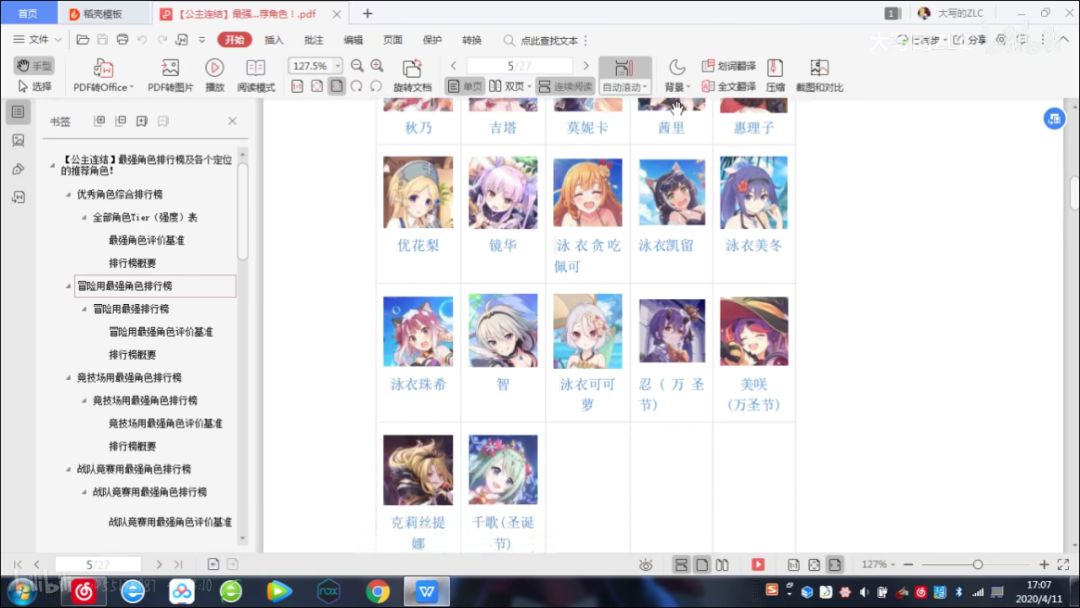Viewport: 1080px width, 608px height.
Task: Click the eye-protection mode icon in status bar
Action: pyautogui.click(x=645, y=565)
